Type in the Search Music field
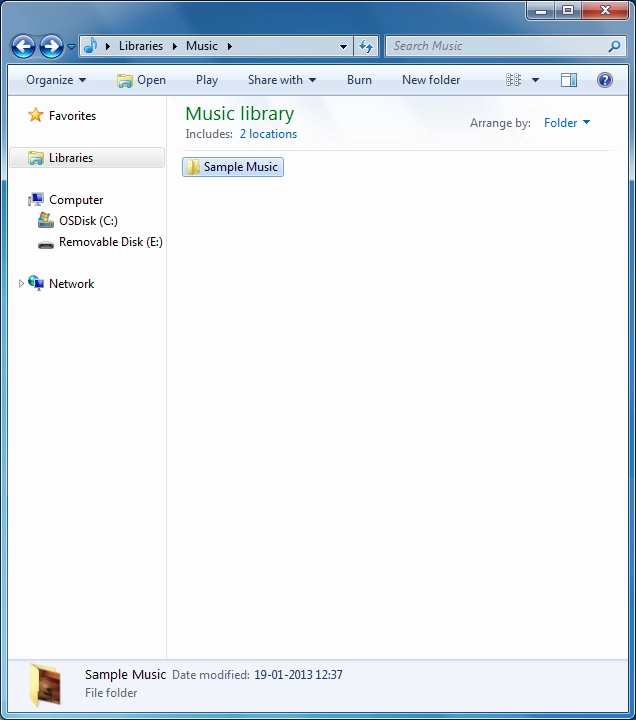Image resolution: width=636 pixels, height=720 pixels. 495,46
